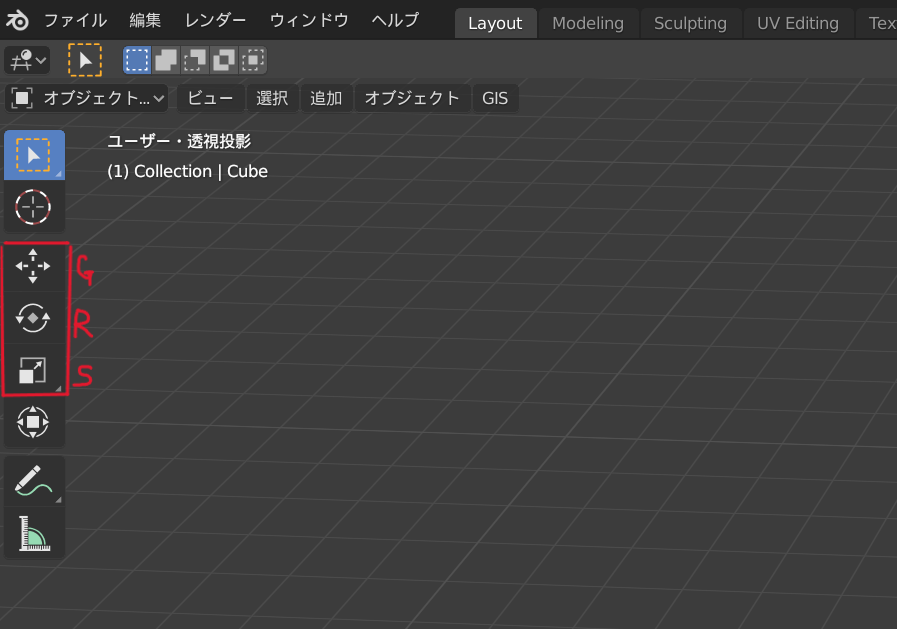Image resolution: width=897 pixels, height=629 pixels.
Task: Select the Rotate tool
Action: [34, 318]
